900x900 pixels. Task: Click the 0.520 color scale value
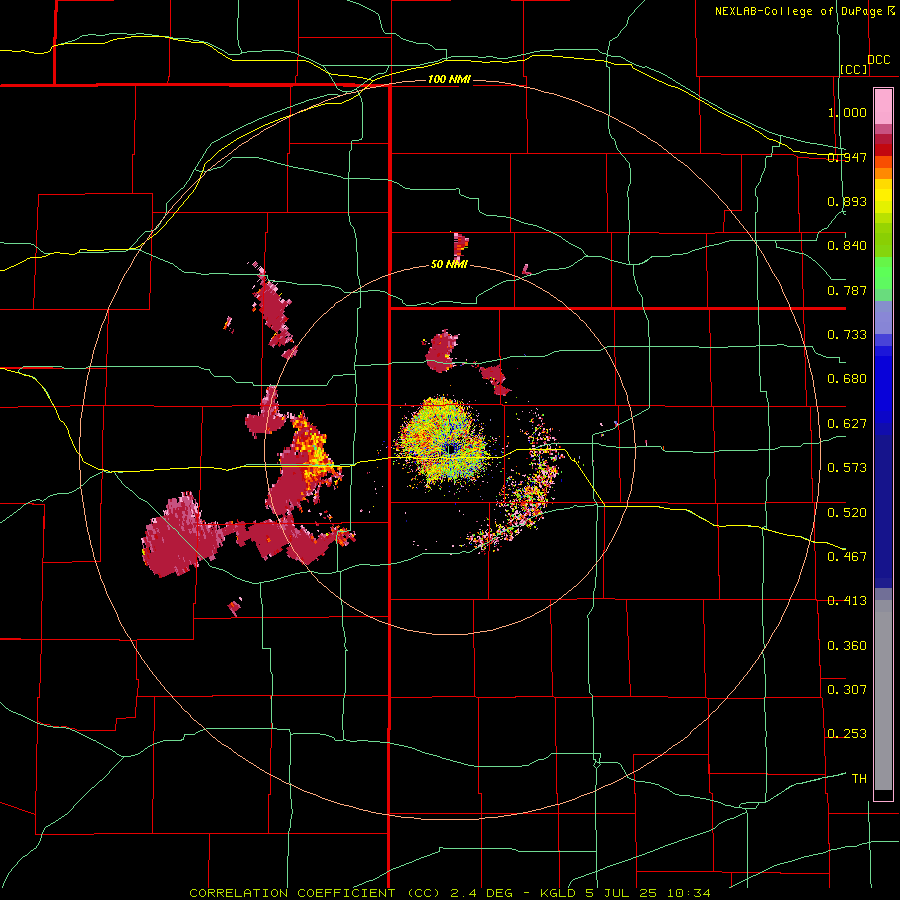tap(847, 512)
